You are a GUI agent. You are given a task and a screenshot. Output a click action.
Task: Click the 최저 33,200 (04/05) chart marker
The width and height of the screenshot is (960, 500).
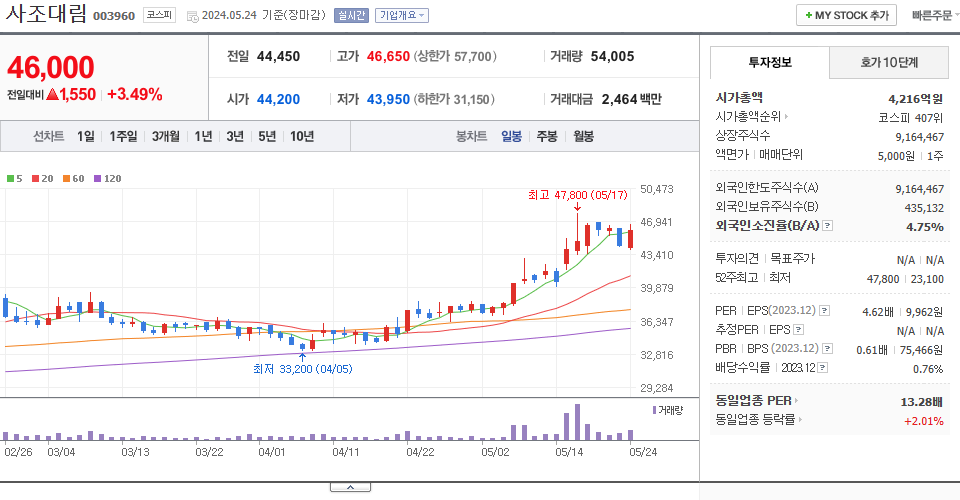302,369
